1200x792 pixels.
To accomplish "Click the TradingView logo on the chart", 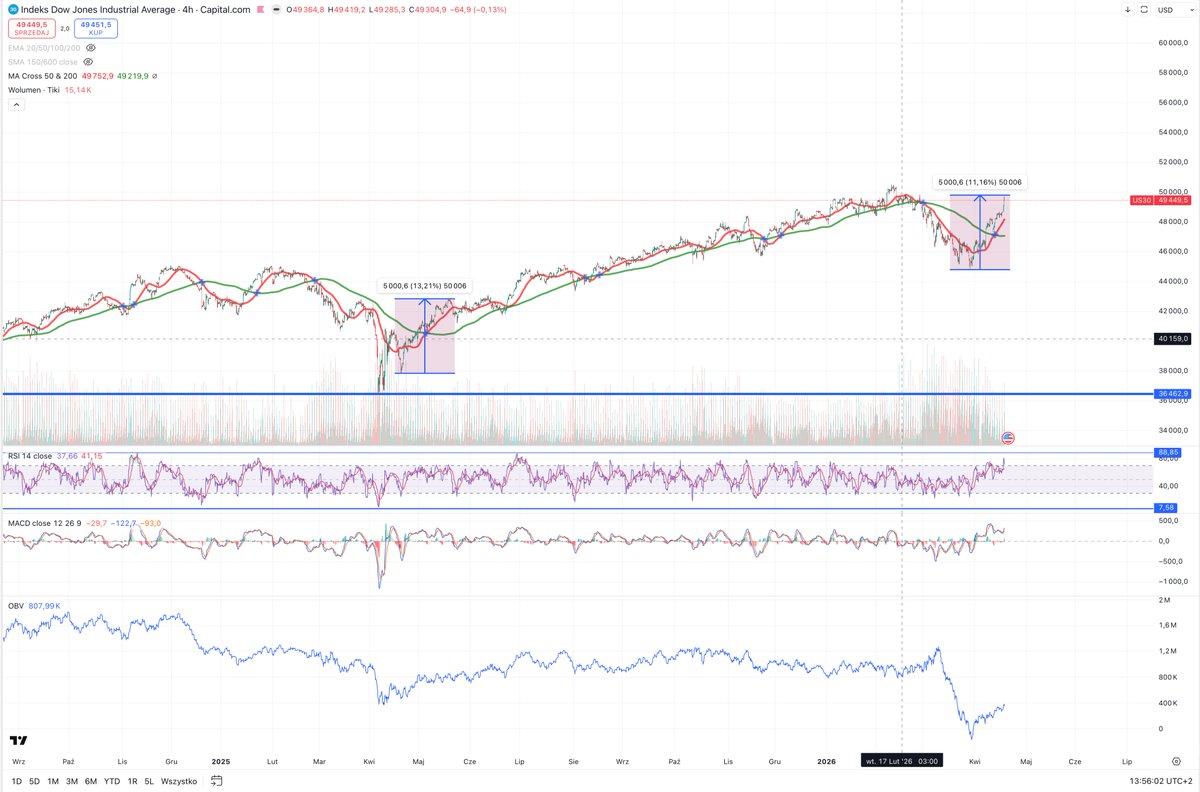I will [18, 741].
